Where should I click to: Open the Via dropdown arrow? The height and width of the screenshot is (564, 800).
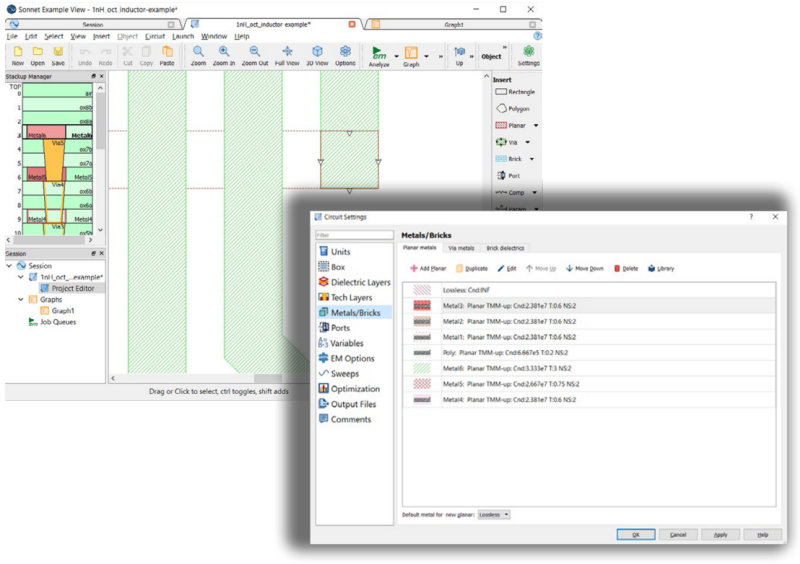click(x=528, y=142)
